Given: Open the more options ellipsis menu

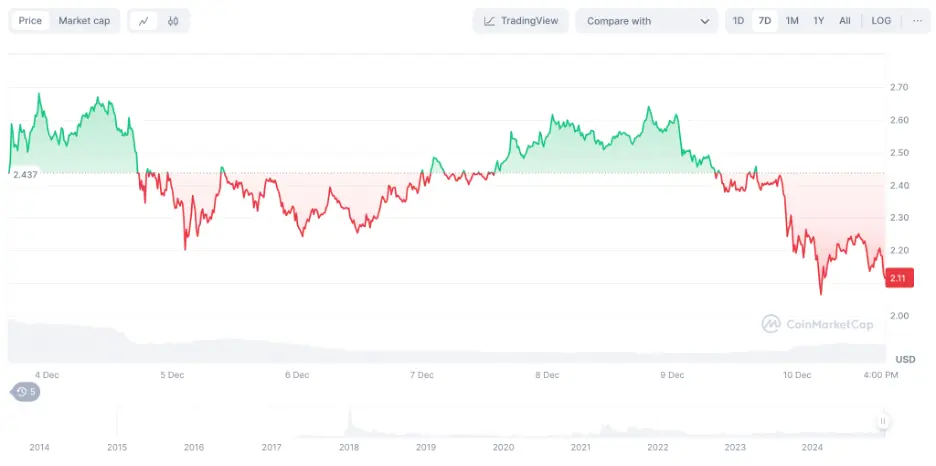Looking at the screenshot, I should click(917, 21).
